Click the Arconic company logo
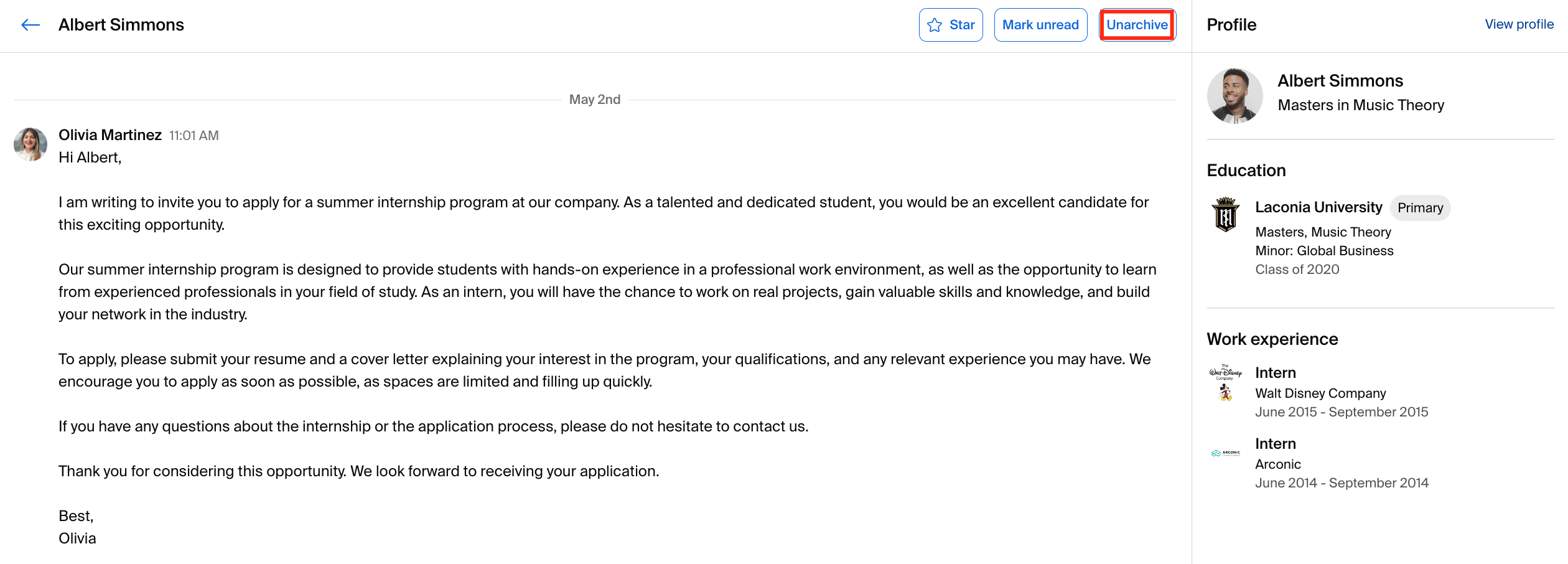Screen dimensions: 1568x564 pos(1225,453)
